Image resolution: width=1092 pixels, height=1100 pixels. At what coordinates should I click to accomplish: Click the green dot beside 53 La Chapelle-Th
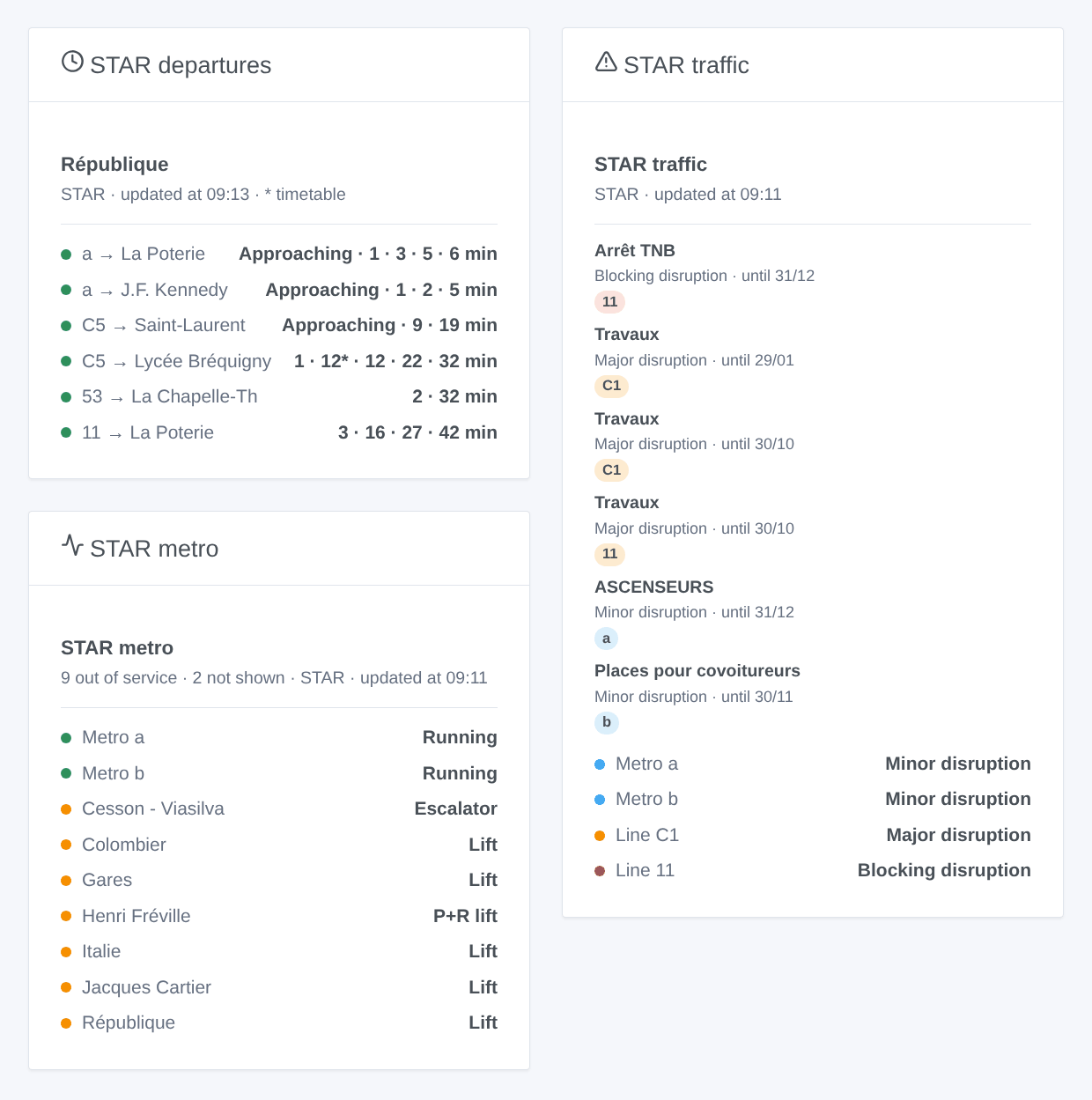[66, 397]
